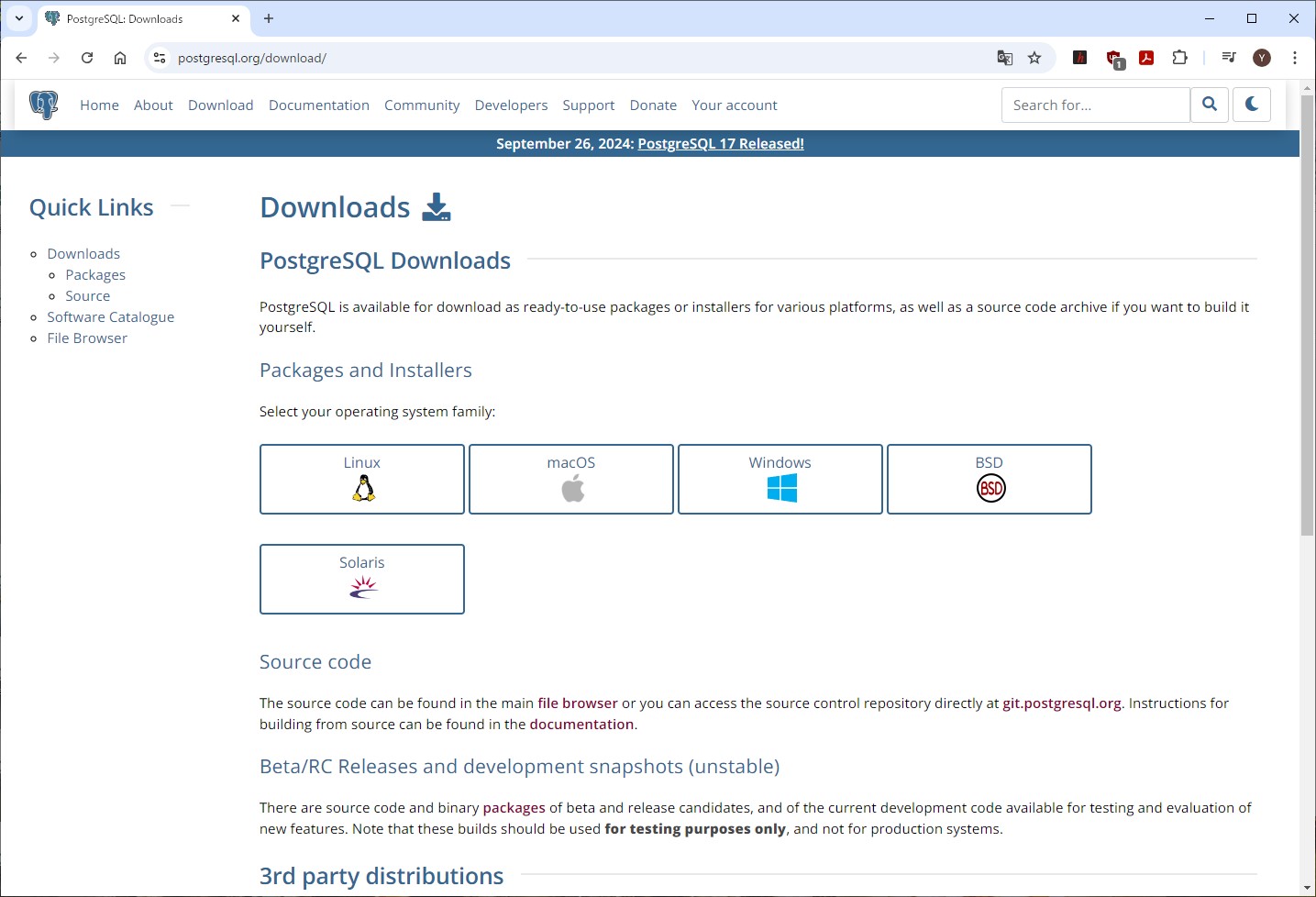Screen dimensions: 1316x897
Task: Open the uBlock Origin shield icon
Action: [1113, 57]
